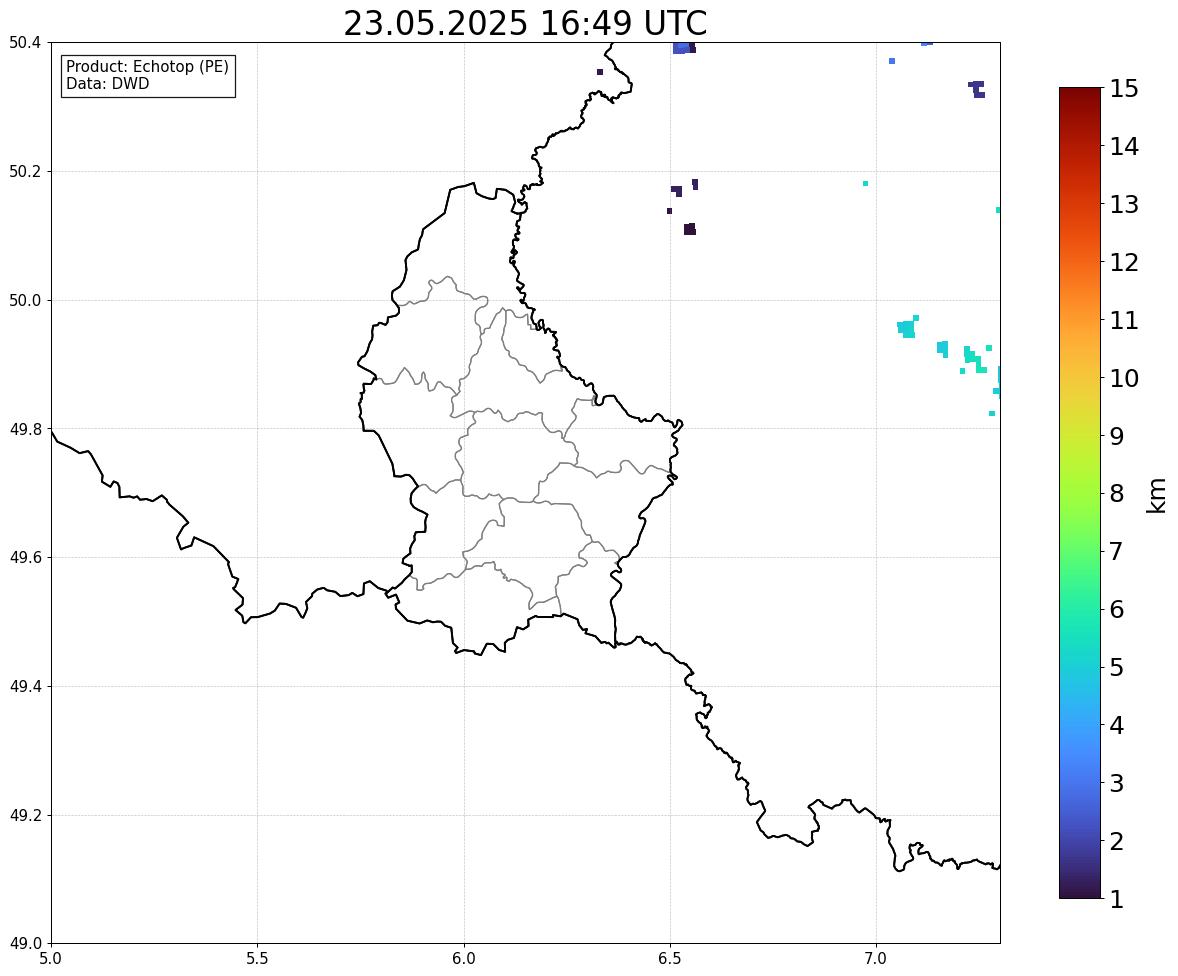Click the colorbar tick label "8"
The height and width of the screenshot is (976, 1178).
1116,494
